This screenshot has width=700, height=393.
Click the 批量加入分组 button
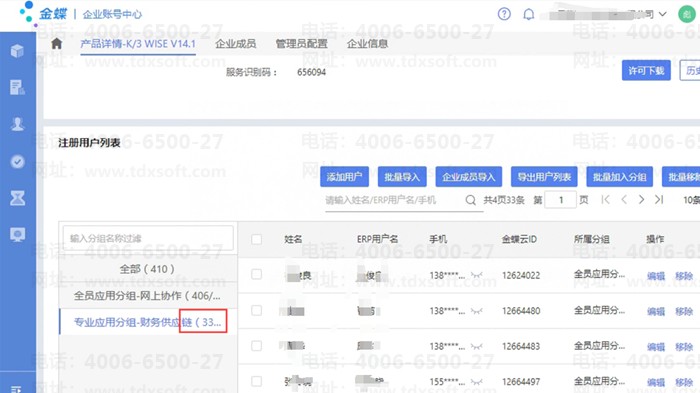pyautogui.click(x=620, y=177)
